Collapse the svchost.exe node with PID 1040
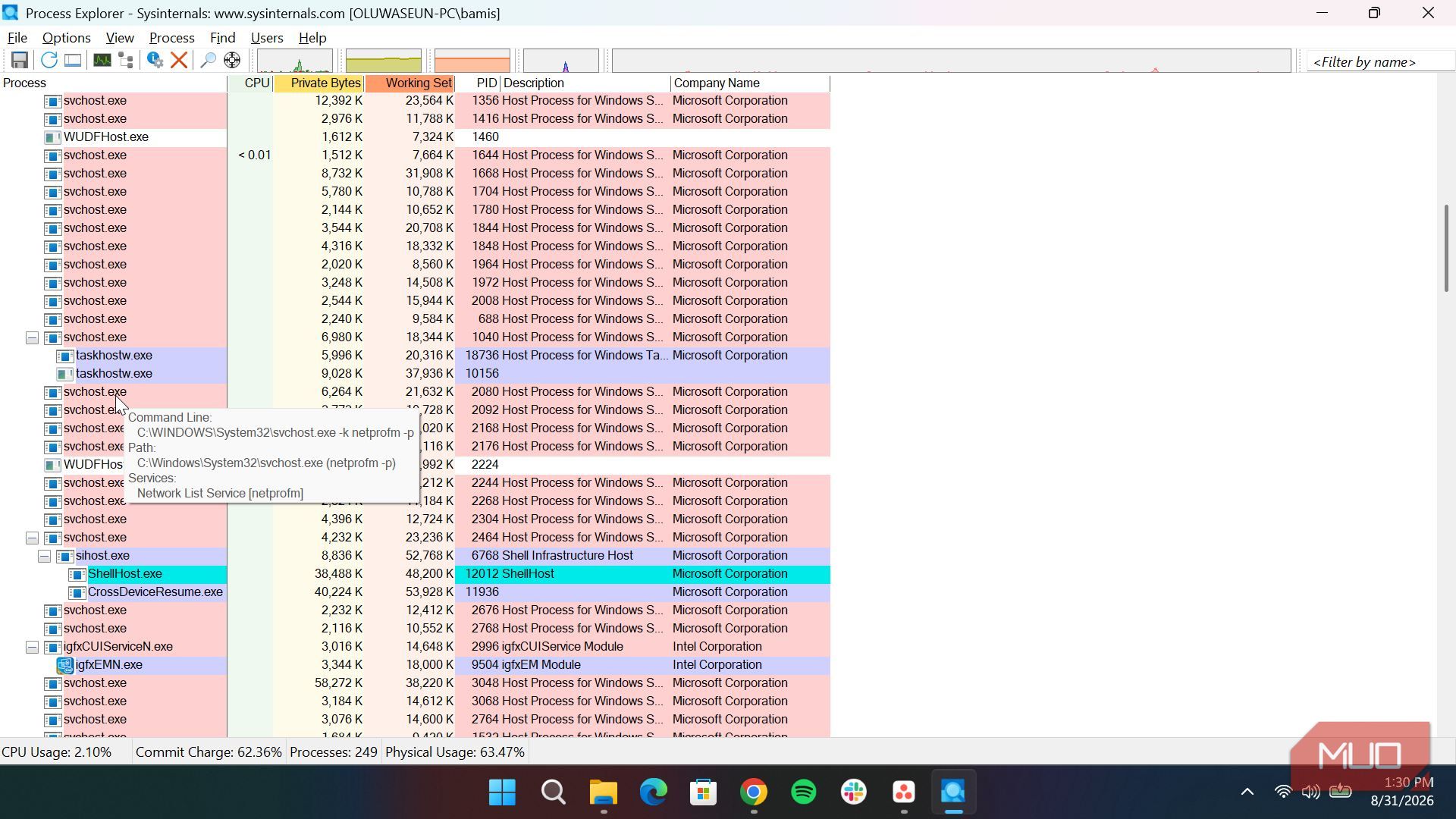Viewport: 1456px width, 819px height. pos(32,337)
